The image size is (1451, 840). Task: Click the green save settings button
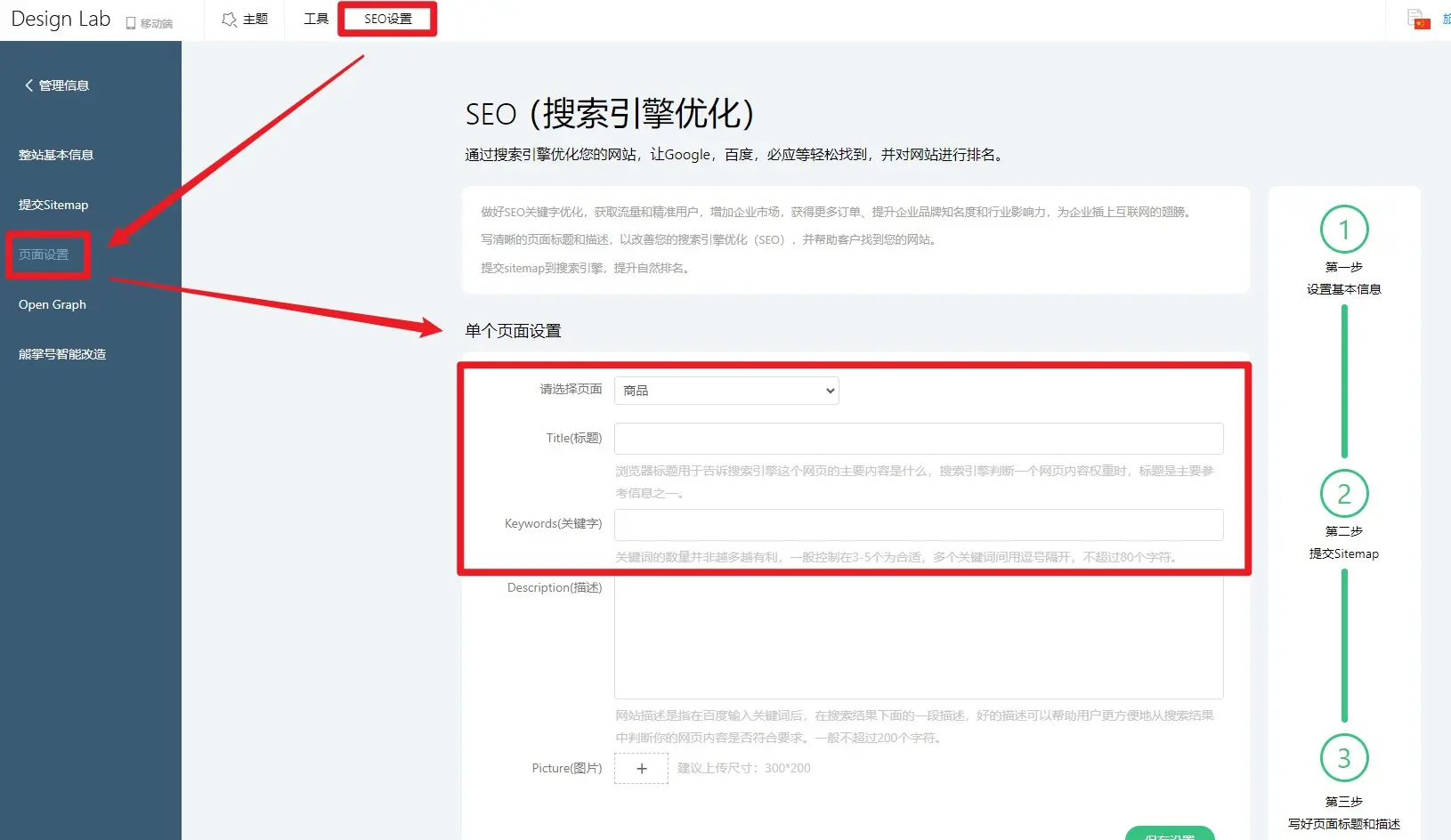pyautogui.click(x=1169, y=835)
